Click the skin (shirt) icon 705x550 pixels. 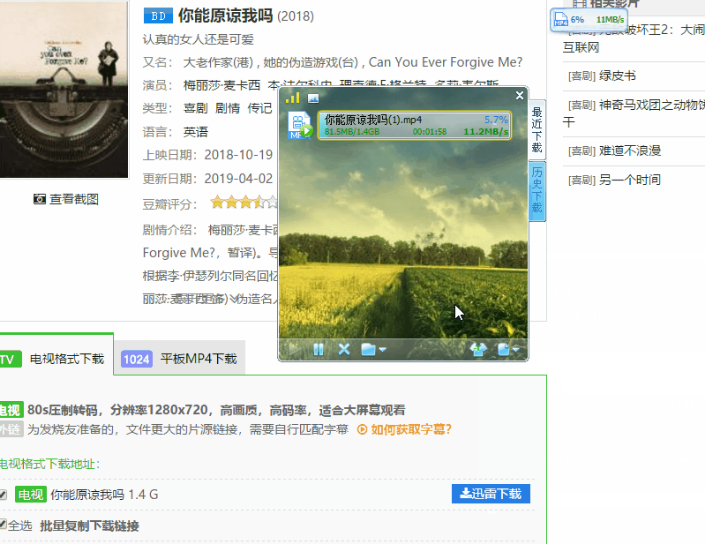pyautogui.click(x=478, y=349)
